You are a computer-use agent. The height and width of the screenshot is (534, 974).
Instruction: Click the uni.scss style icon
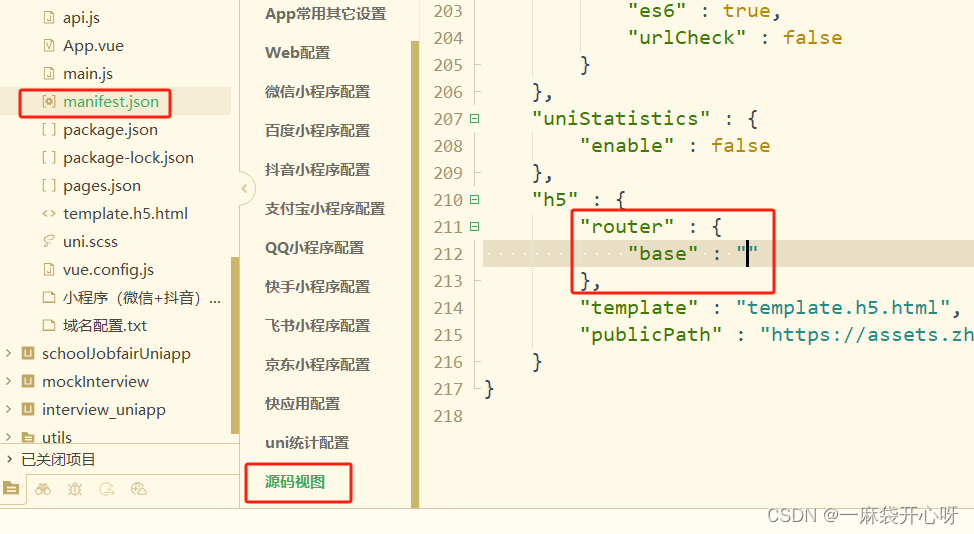(48, 241)
